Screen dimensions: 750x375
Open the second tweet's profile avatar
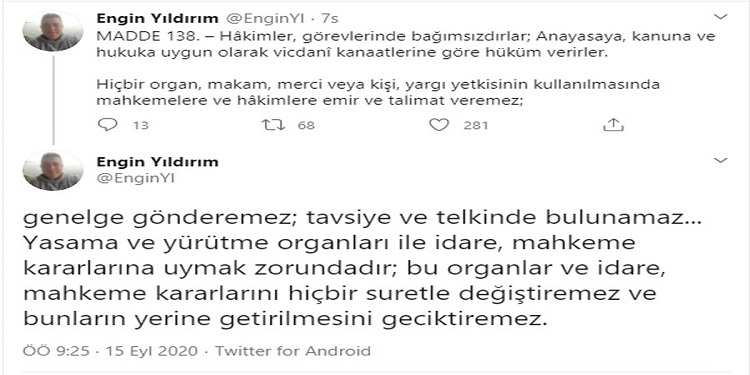53,171
